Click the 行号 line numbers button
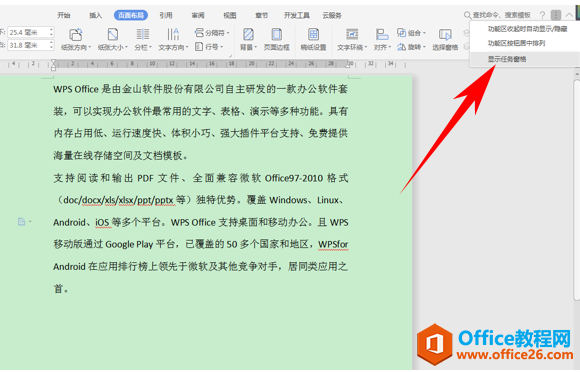Screen dimensions: 580x372 pyautogui.click(x=209, y=47)
